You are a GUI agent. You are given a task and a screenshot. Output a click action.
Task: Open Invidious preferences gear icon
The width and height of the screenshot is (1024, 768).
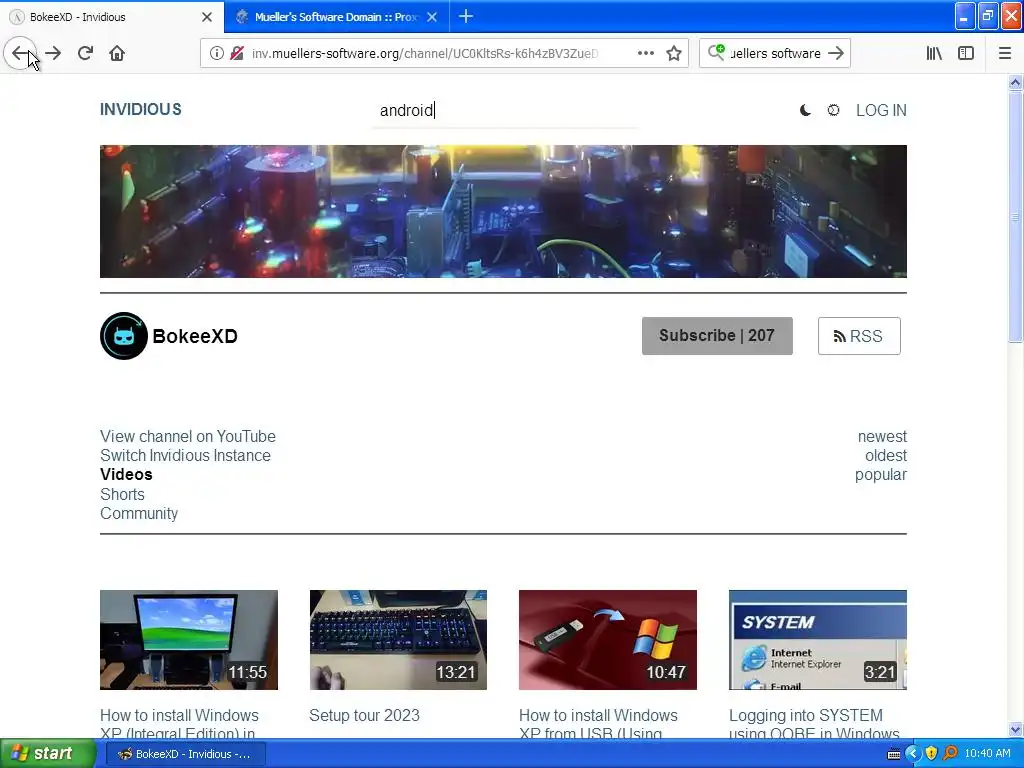pos(833,110)
